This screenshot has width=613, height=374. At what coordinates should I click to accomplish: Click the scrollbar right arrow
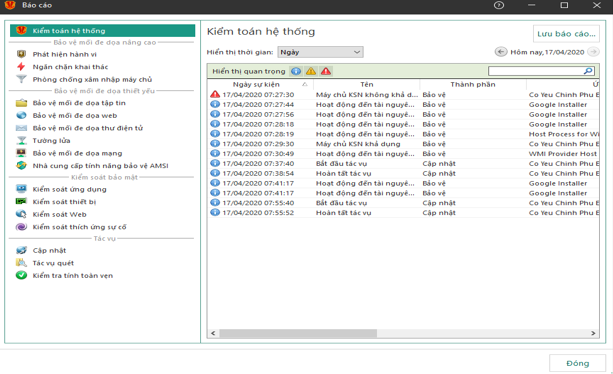(x=593, y=333)
